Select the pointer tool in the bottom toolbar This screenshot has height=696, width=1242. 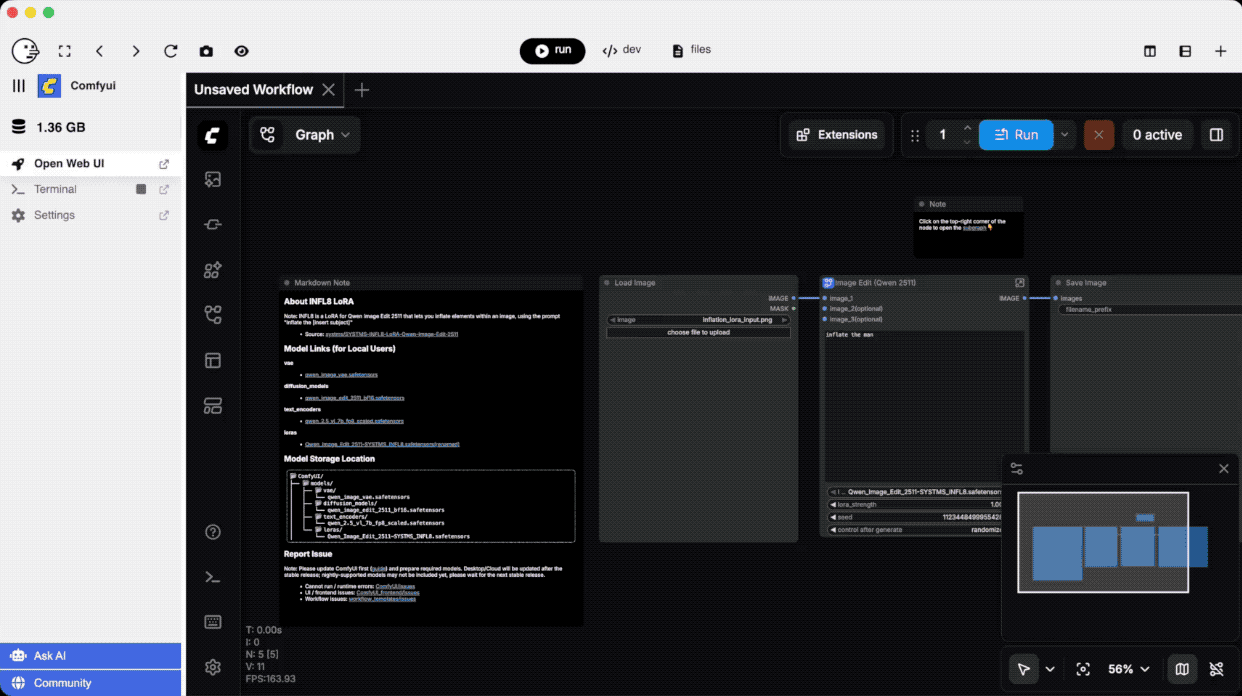1023,669
